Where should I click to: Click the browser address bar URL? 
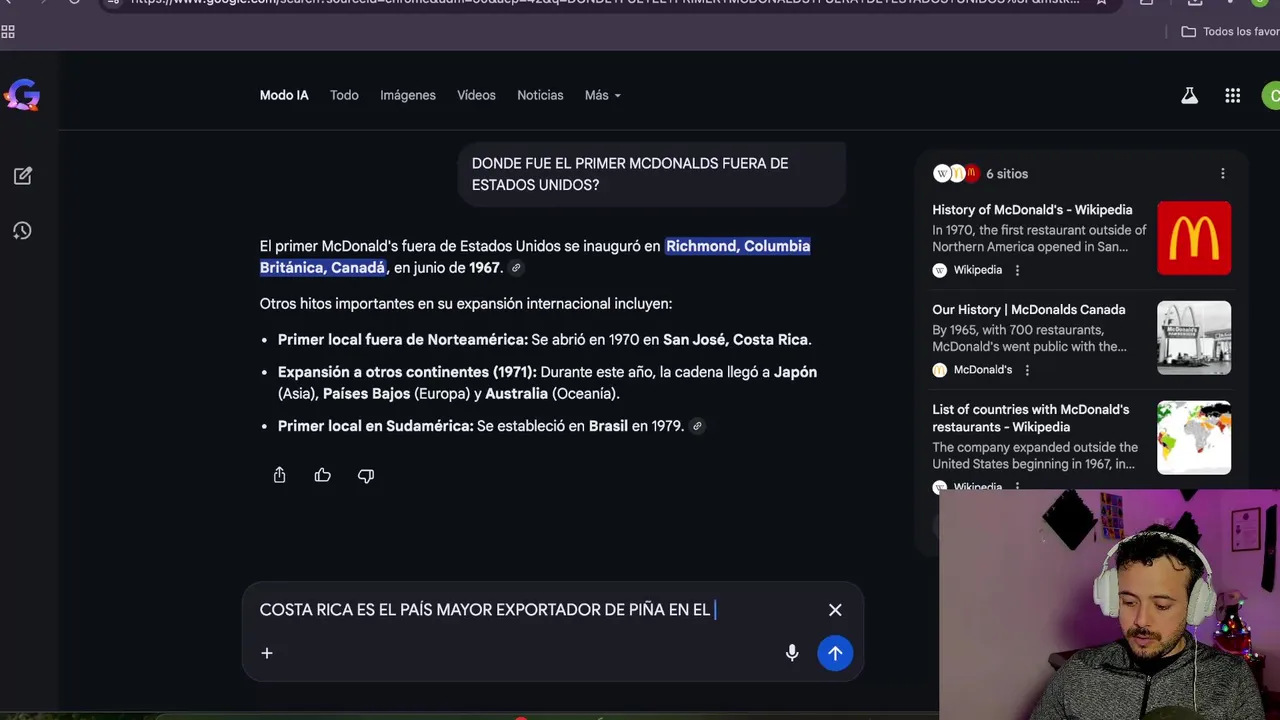tap(604, 2)
